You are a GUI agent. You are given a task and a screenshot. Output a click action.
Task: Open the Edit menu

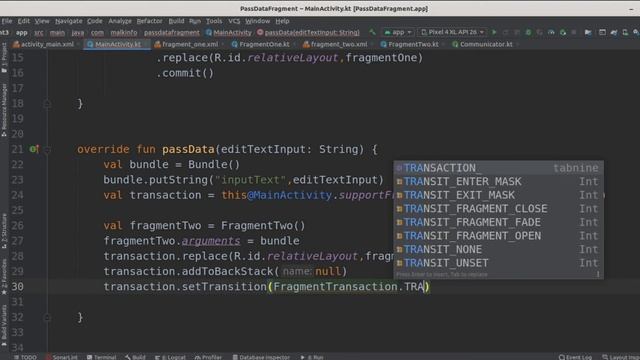[24, 21]
